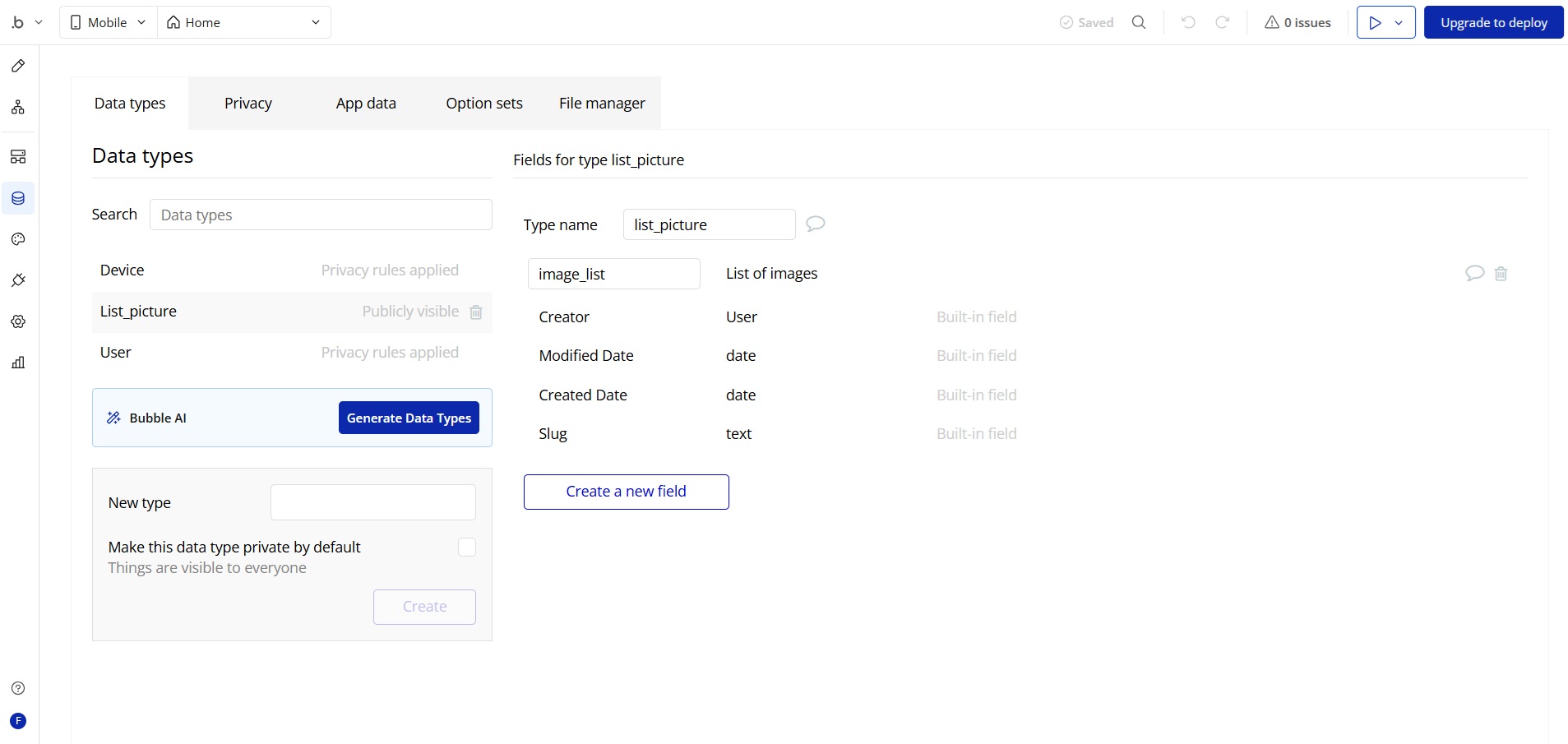Click Create a new field
The image size is (1568, 744).
(x=626, y=492)
